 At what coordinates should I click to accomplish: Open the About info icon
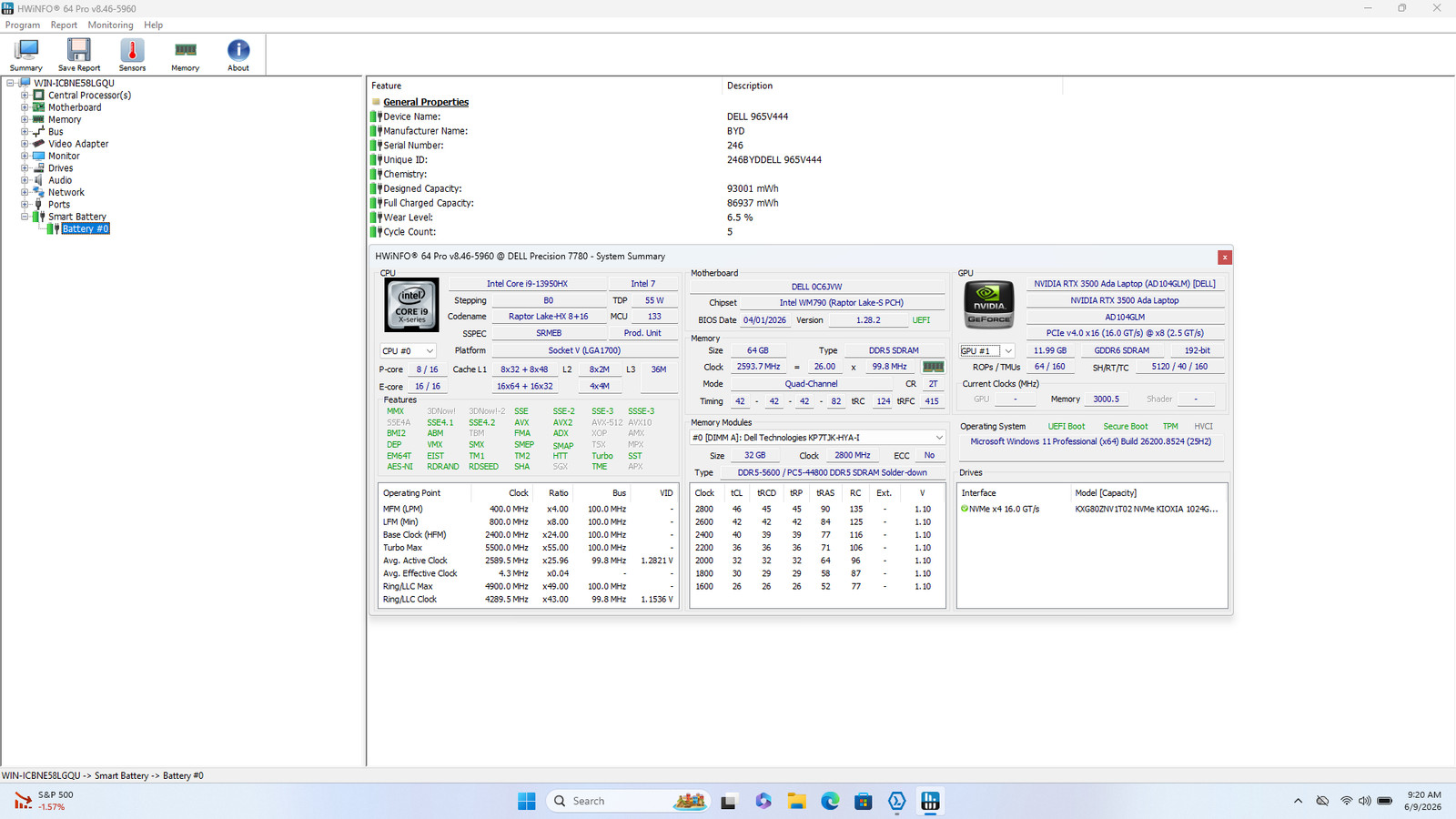pos(238,55)
